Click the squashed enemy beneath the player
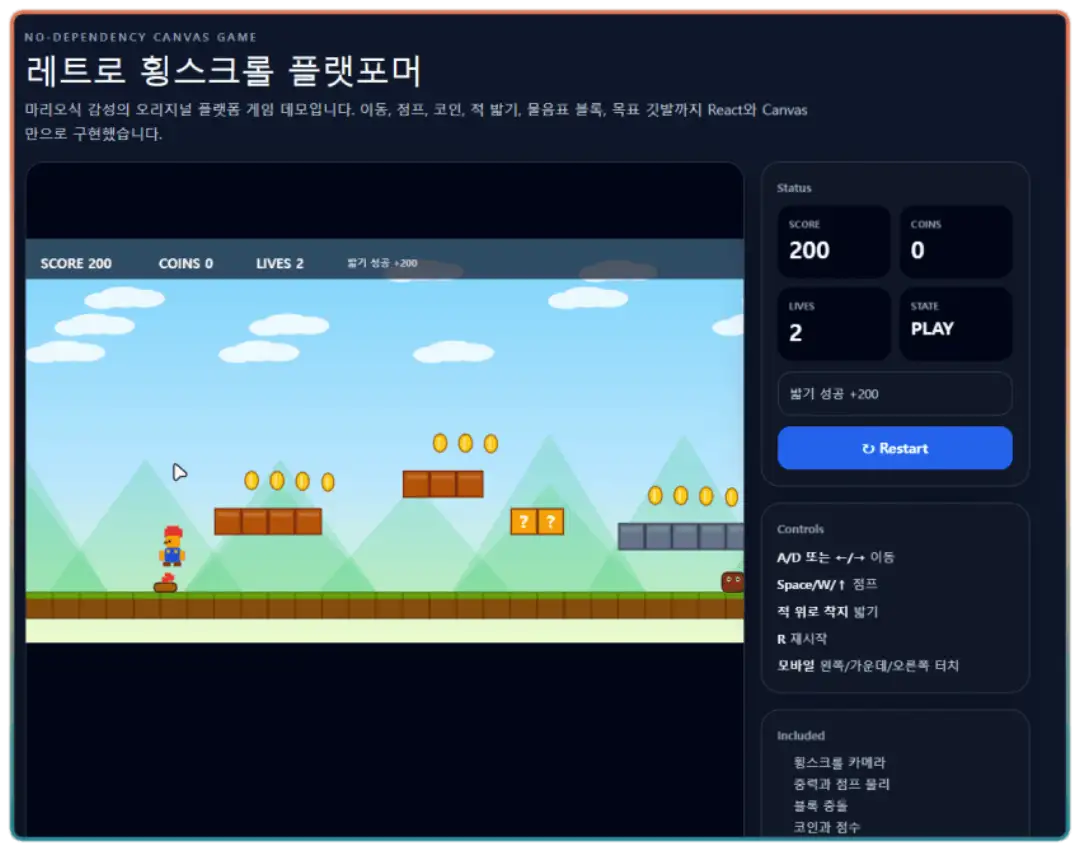 [x=166, y=585]
